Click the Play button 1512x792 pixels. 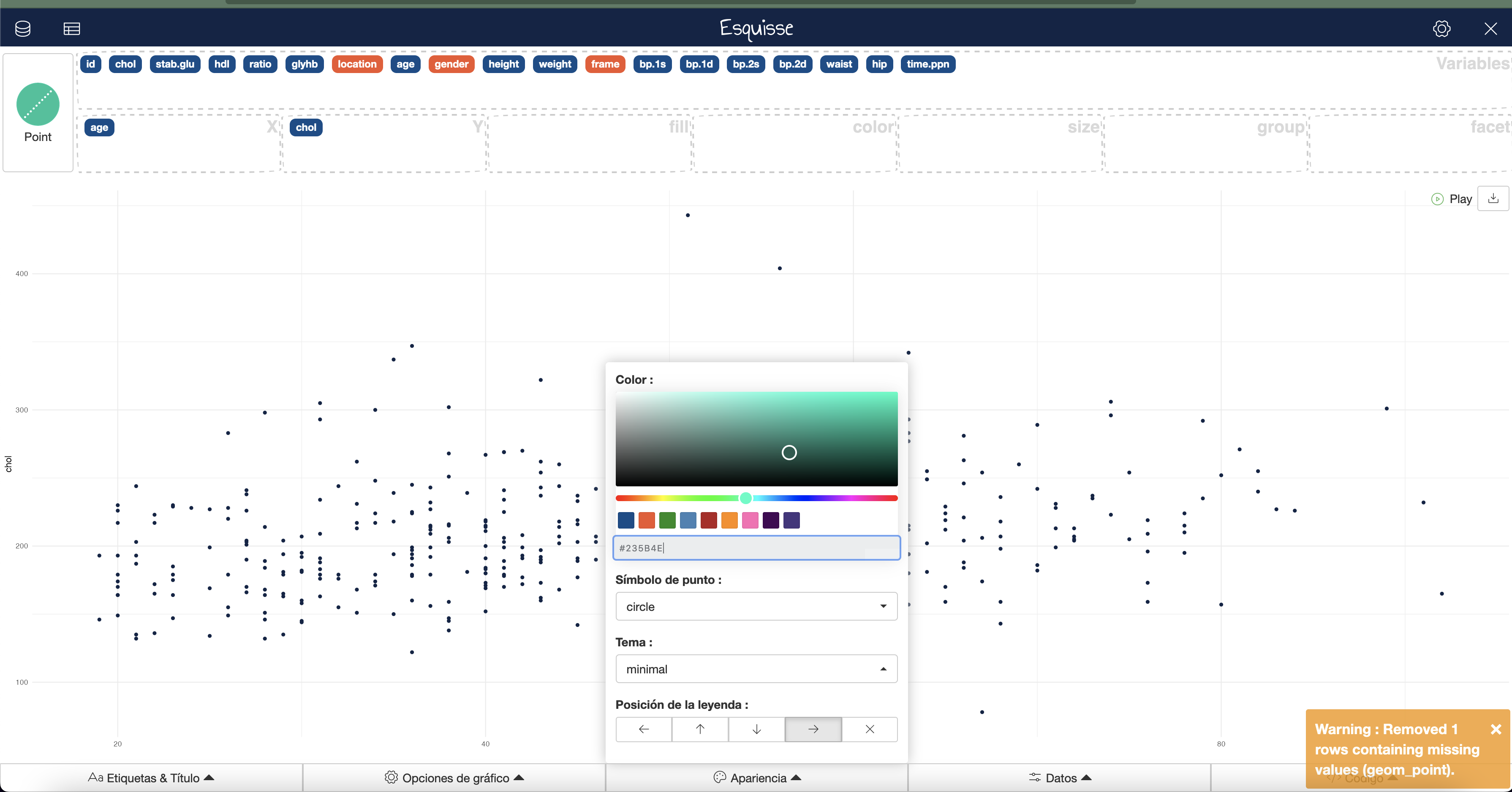point(1452,199)
